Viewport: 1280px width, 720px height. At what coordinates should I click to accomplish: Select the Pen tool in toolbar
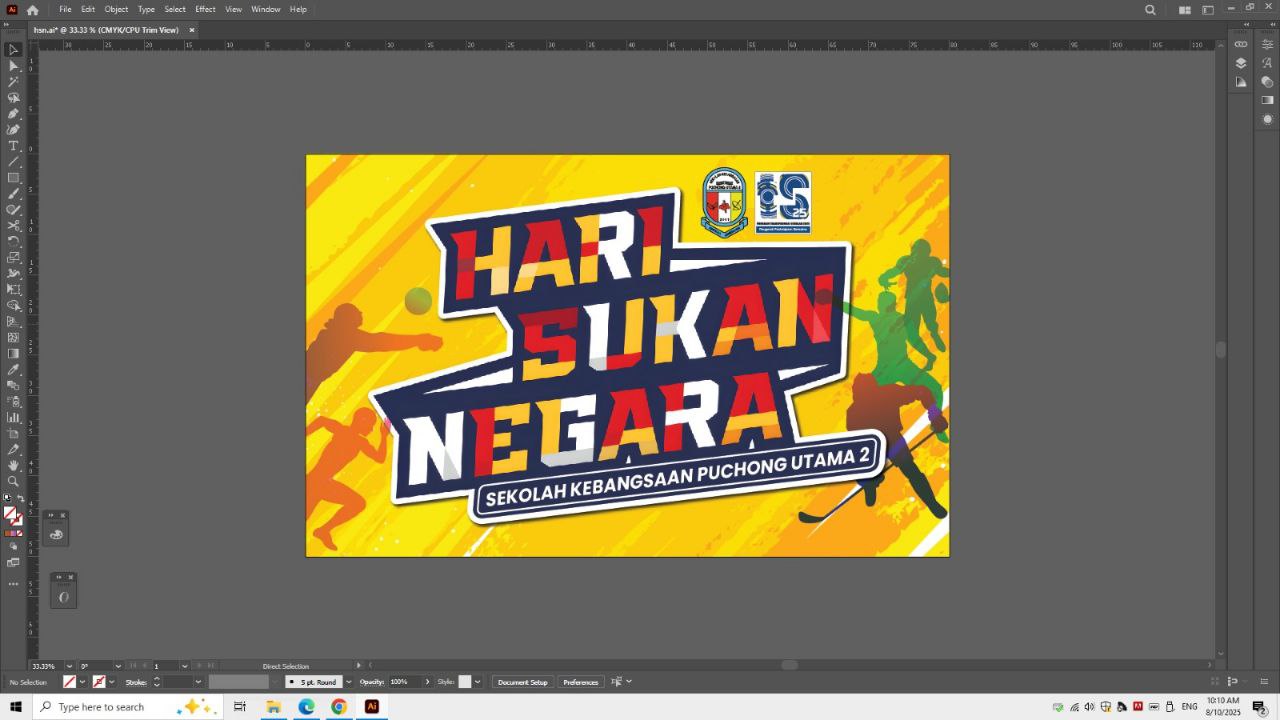coord(13,114)
